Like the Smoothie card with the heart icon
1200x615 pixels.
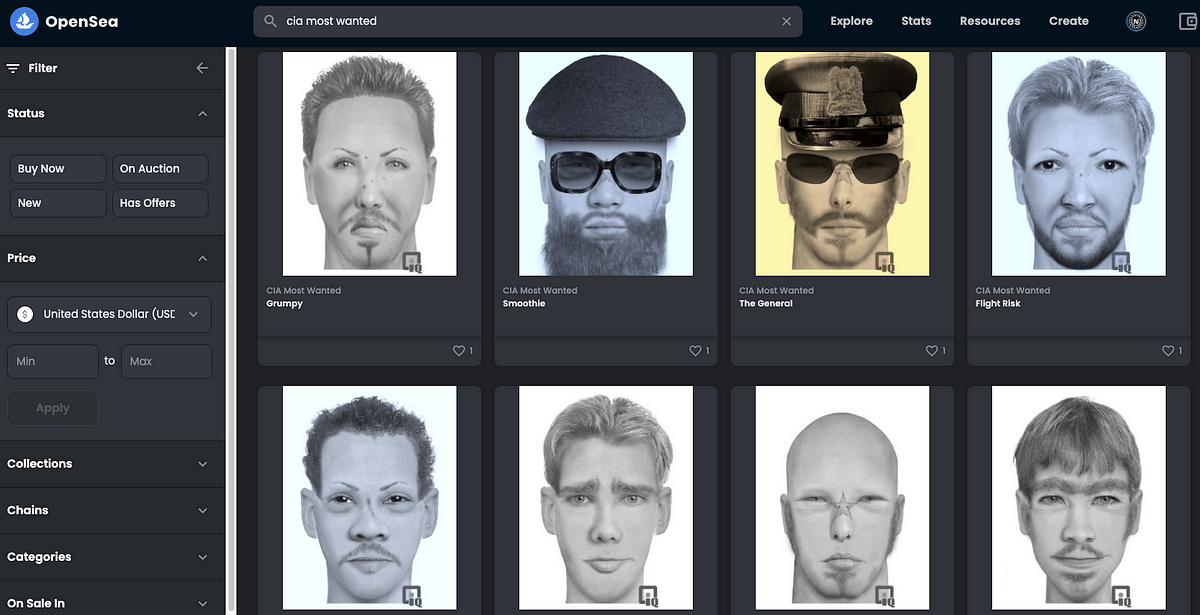pos(695,351)
